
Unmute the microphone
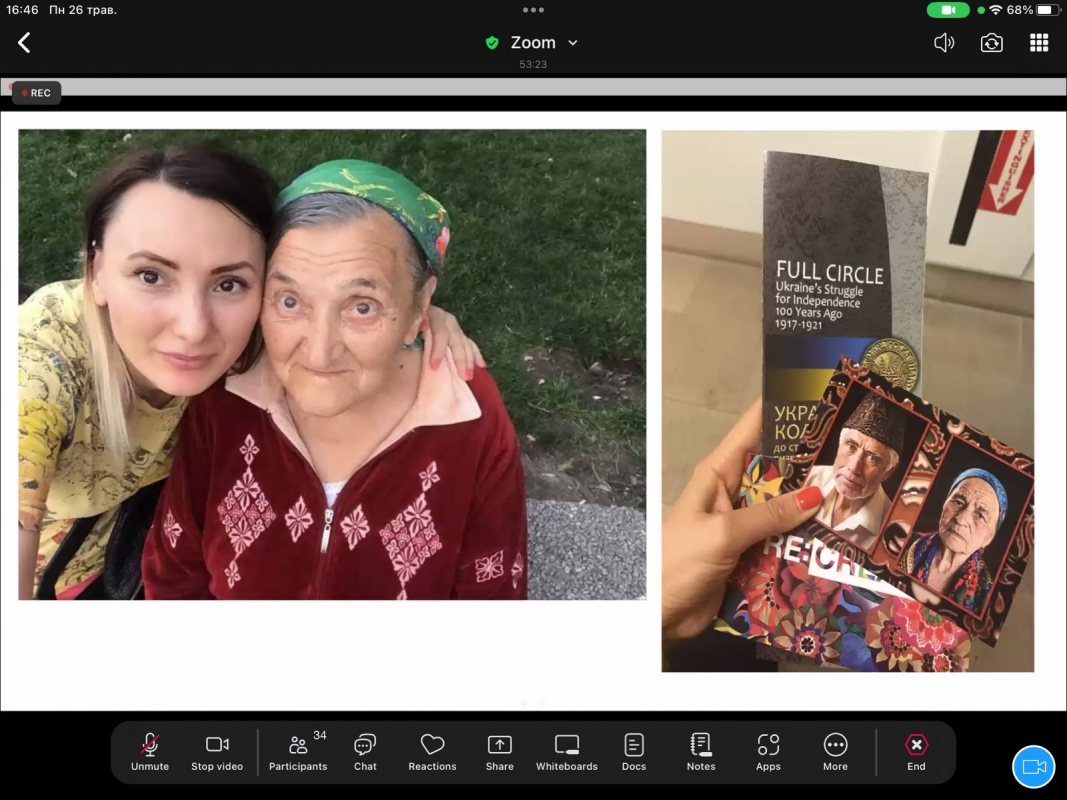point(150,752)
